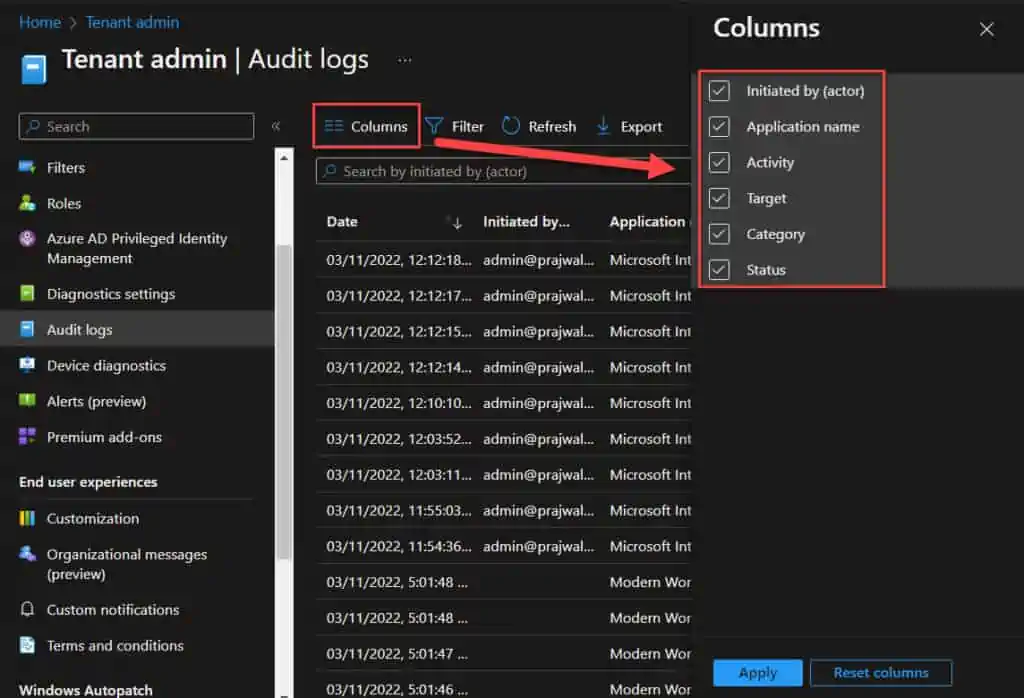Focus the sidebar Search field
Screen dimensions: 1024x698
click(x=136, y=126)
